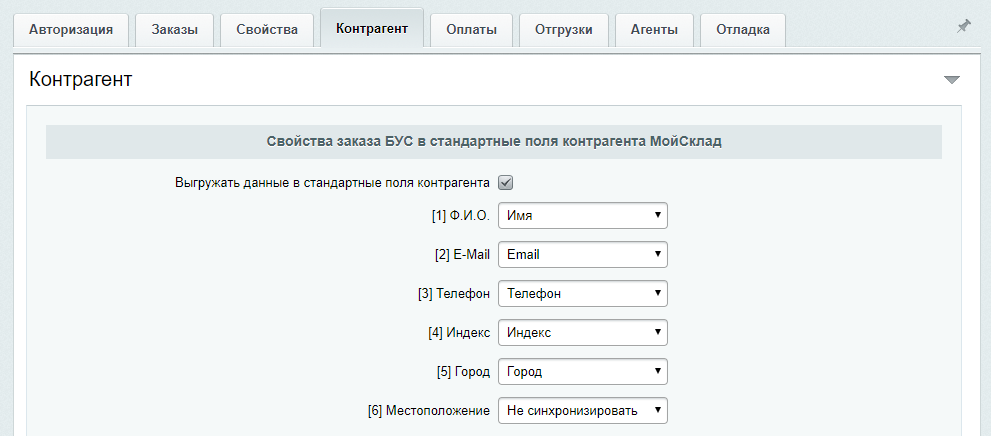Click the Контрагент section title
Viewport: 991px width, 436px height.
pos(82,80)
